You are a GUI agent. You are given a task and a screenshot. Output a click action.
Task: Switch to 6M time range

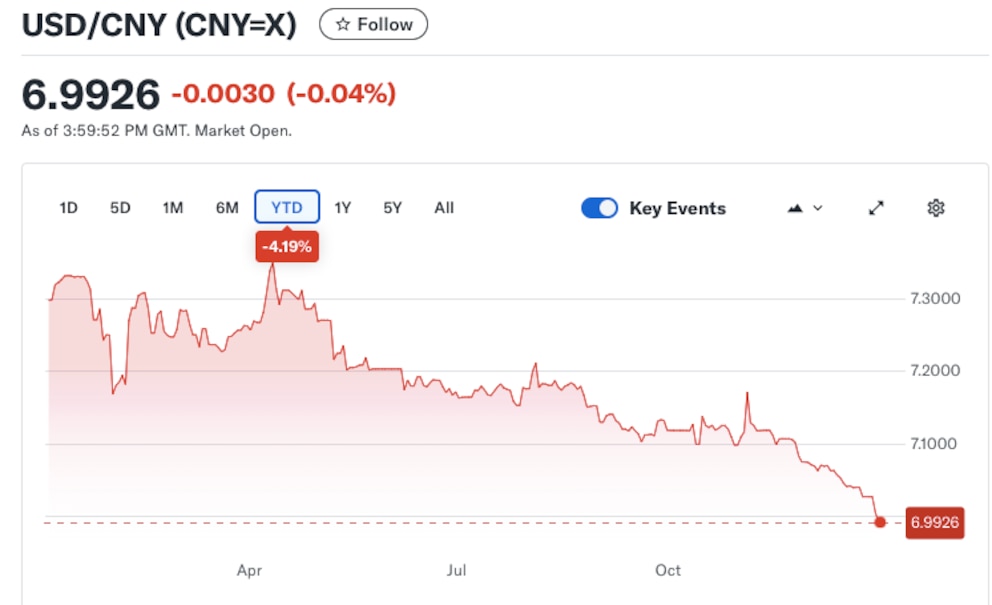pyautogui.click(x=227, y=208)
